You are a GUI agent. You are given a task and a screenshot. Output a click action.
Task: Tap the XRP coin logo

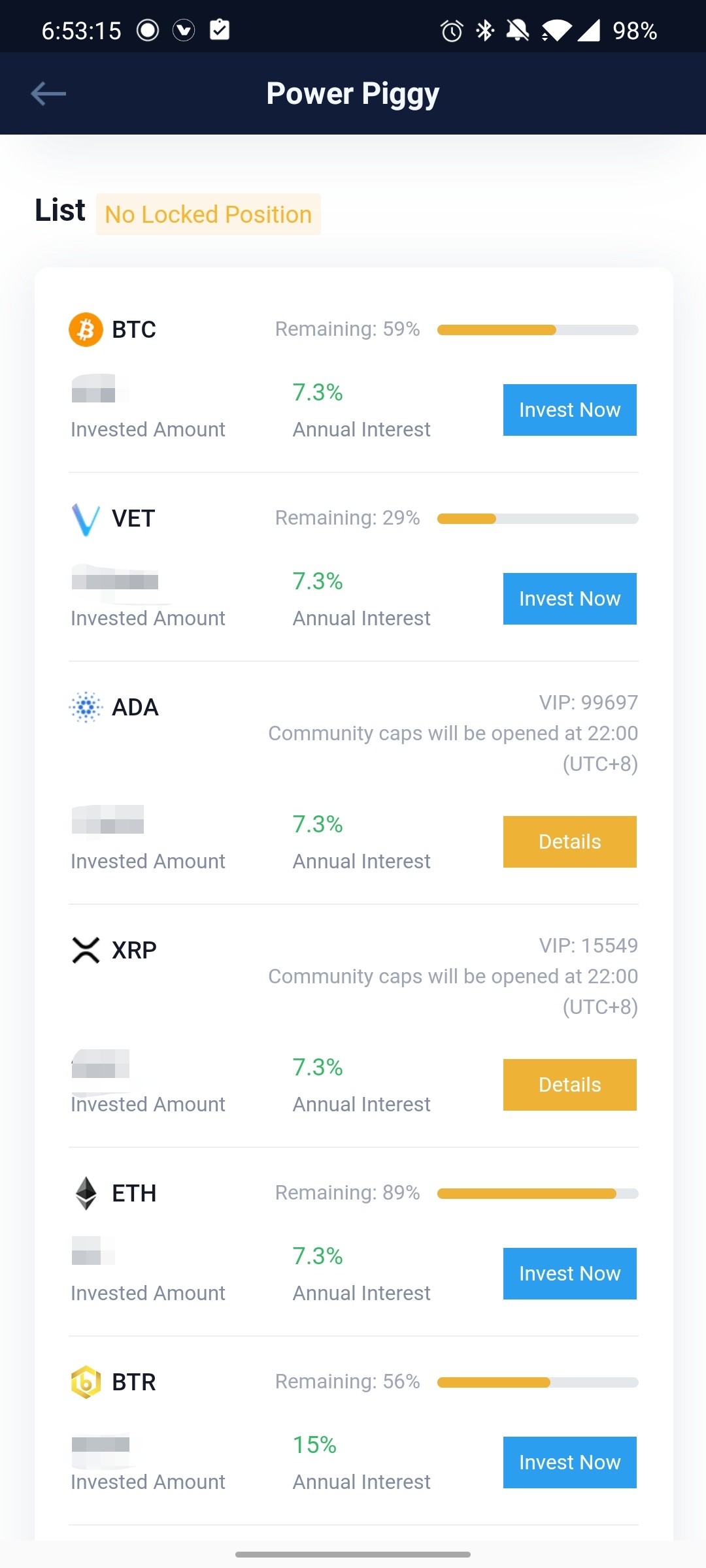(x=86, y=950)
